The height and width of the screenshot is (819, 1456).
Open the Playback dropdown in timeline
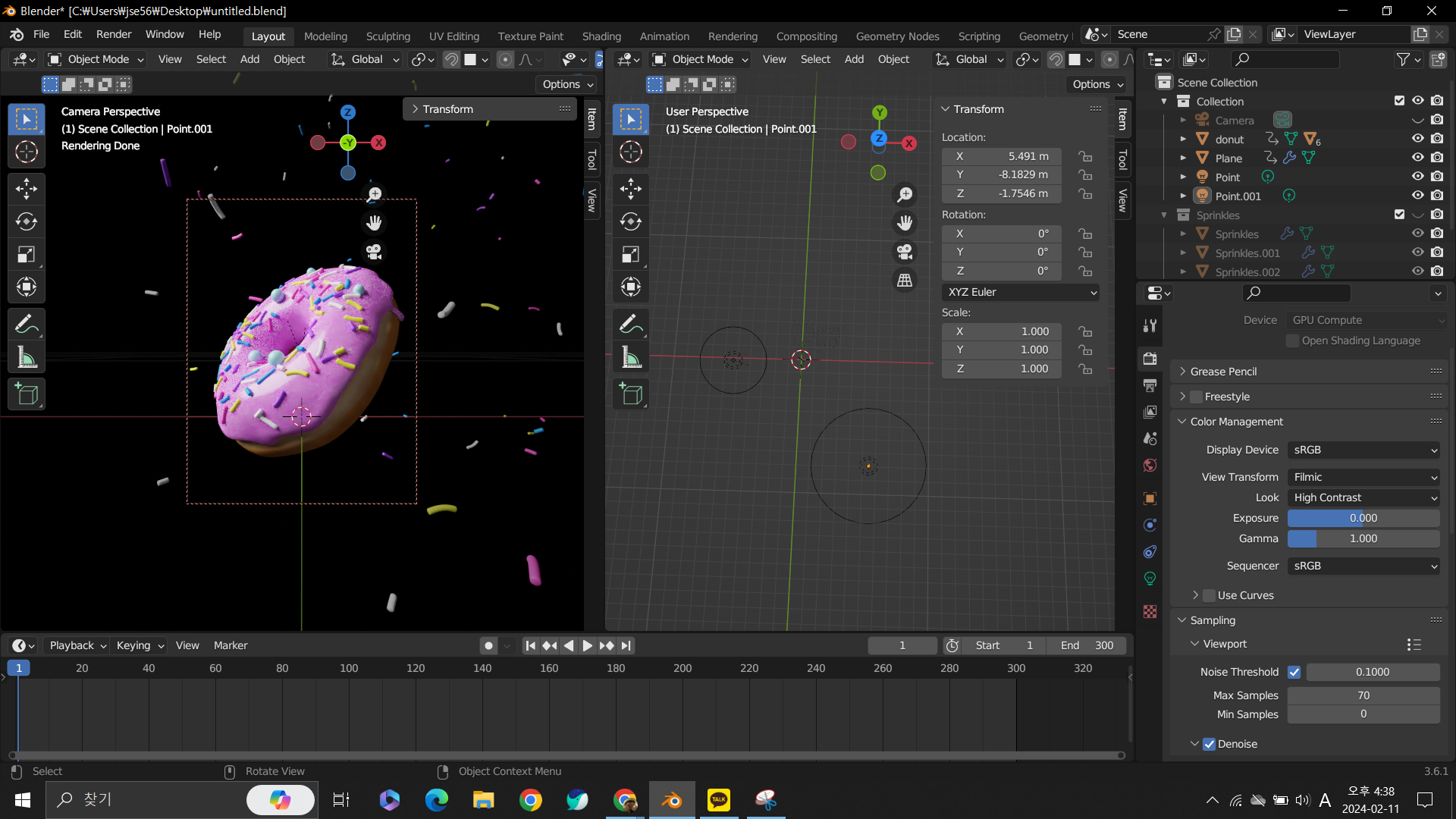[77, 645]
